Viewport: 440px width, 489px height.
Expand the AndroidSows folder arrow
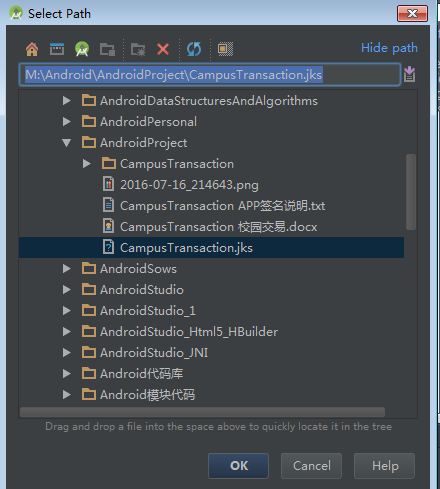point(67,268)
